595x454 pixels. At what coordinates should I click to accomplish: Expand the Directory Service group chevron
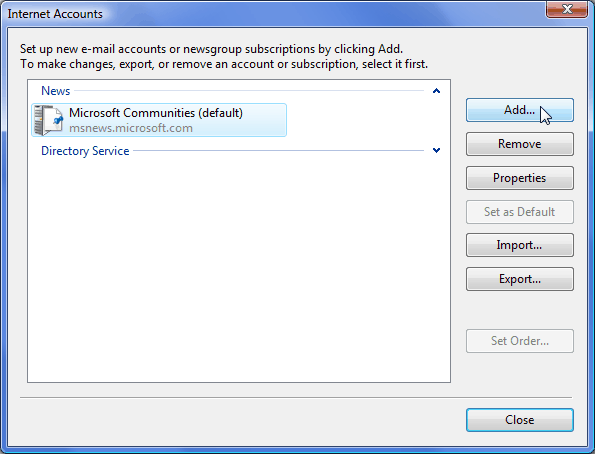(436, 150)
